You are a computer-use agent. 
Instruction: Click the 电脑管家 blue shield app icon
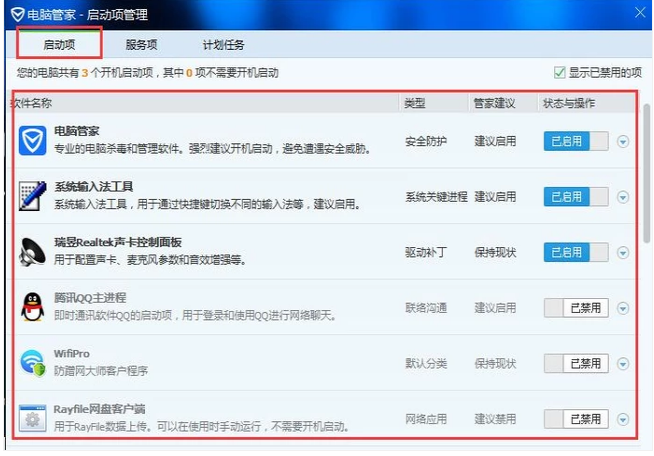click(33, 141)
